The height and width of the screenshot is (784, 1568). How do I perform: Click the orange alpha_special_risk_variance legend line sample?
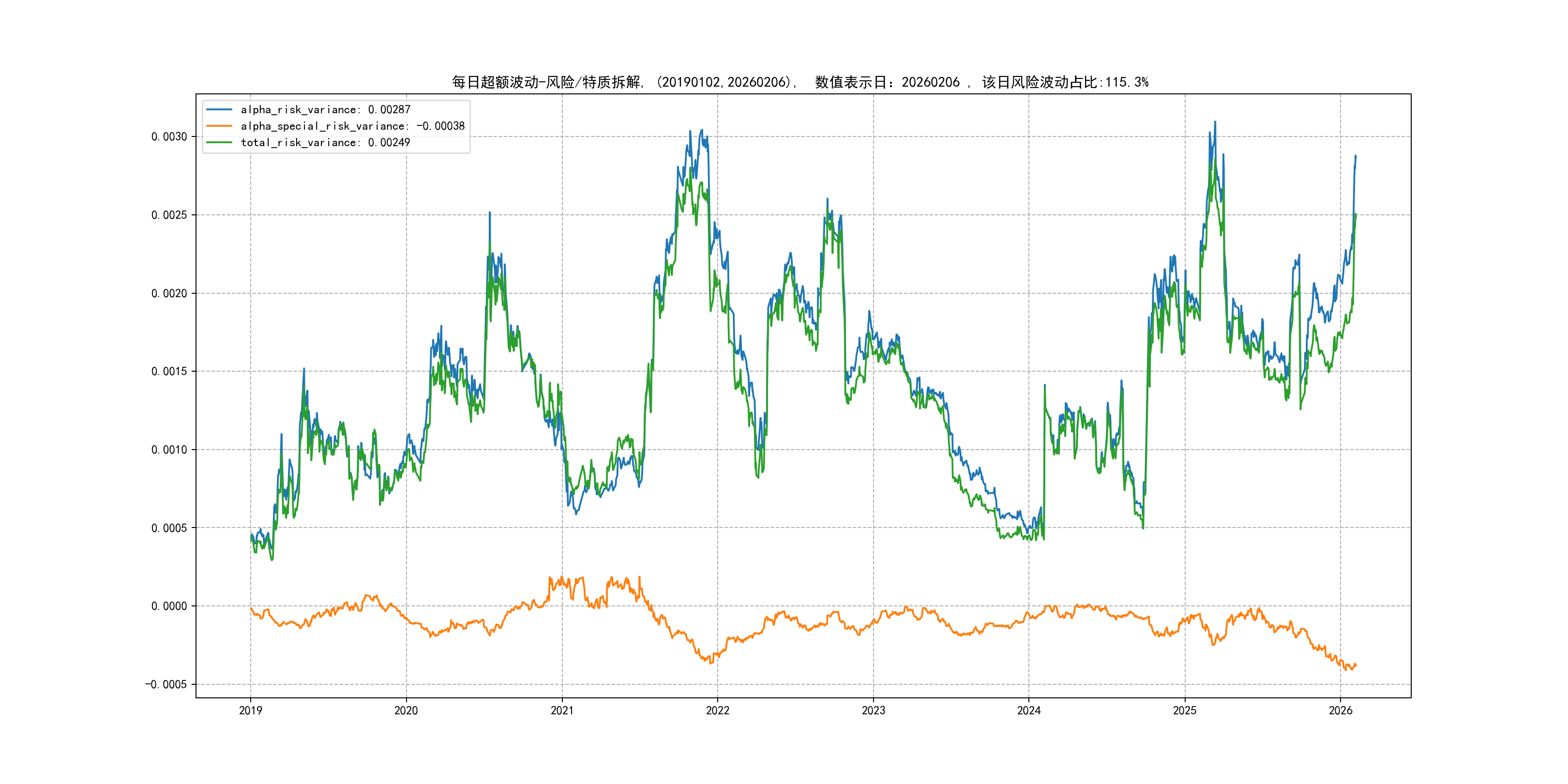(x=219, y=126)
